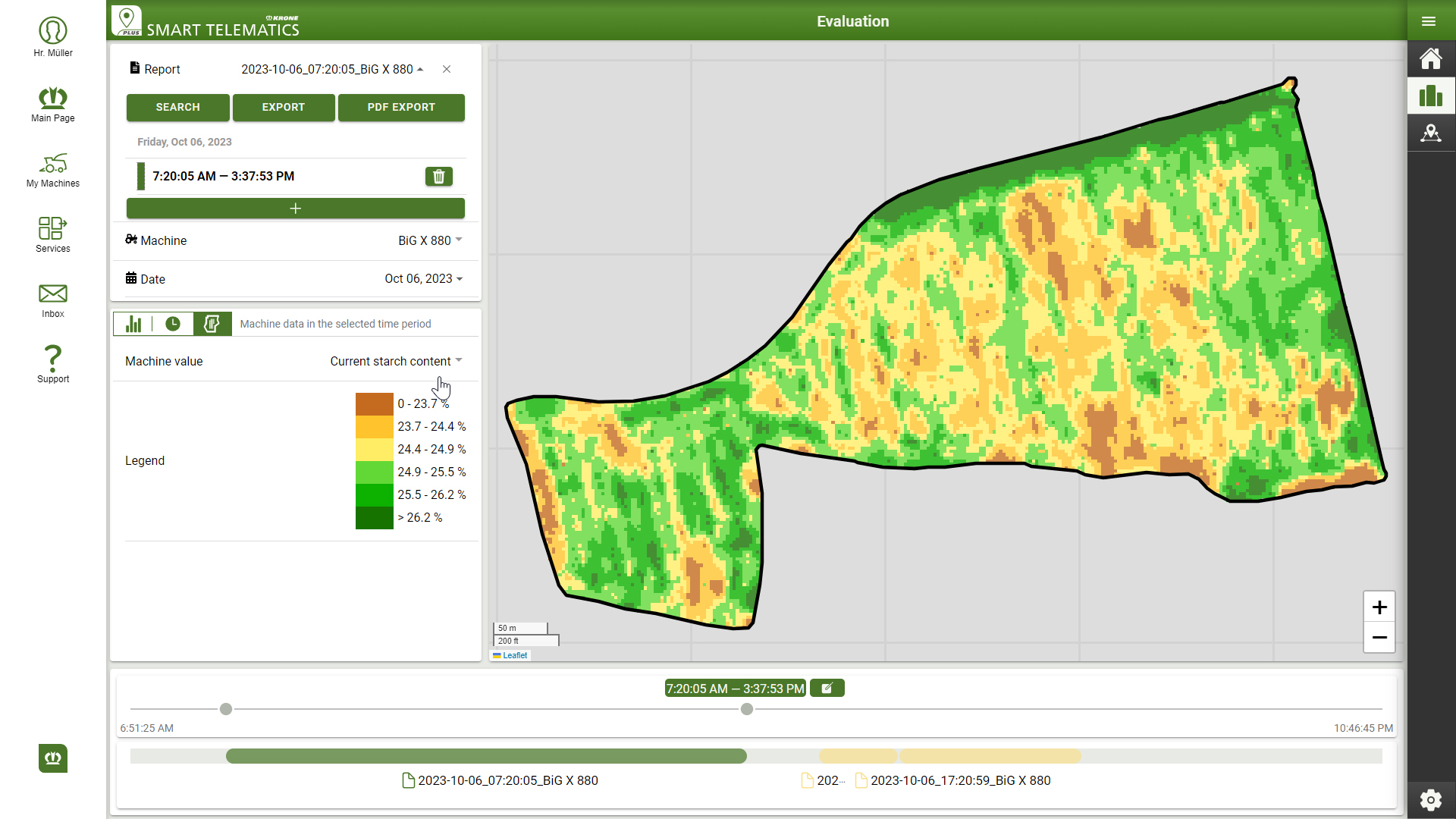Open the Date Oct 06, 2023 dropdown
This screenshot has width=1456, height=819.
click(x=423, y=278)
